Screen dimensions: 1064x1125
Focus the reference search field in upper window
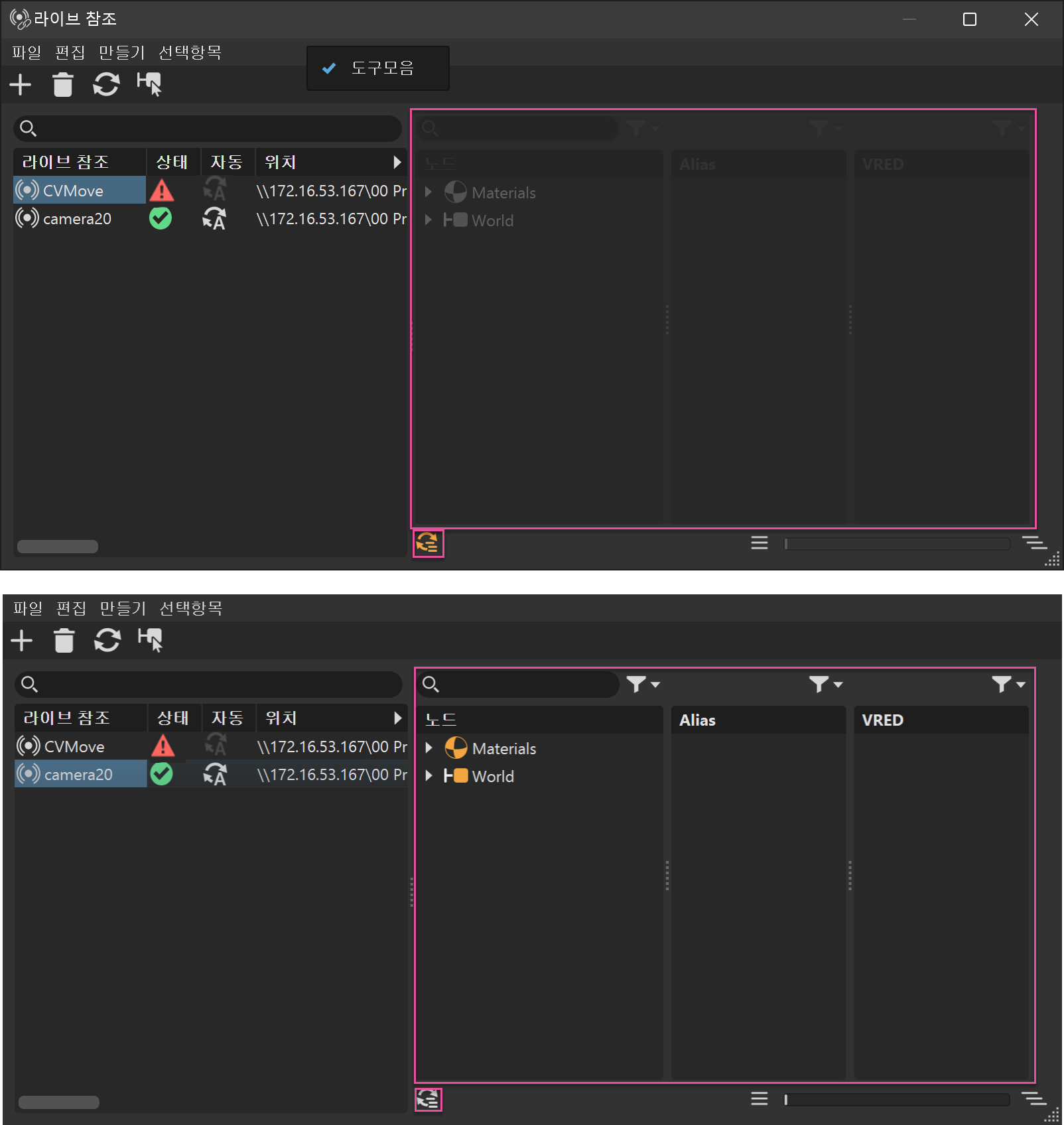click(x=208, y=128)
